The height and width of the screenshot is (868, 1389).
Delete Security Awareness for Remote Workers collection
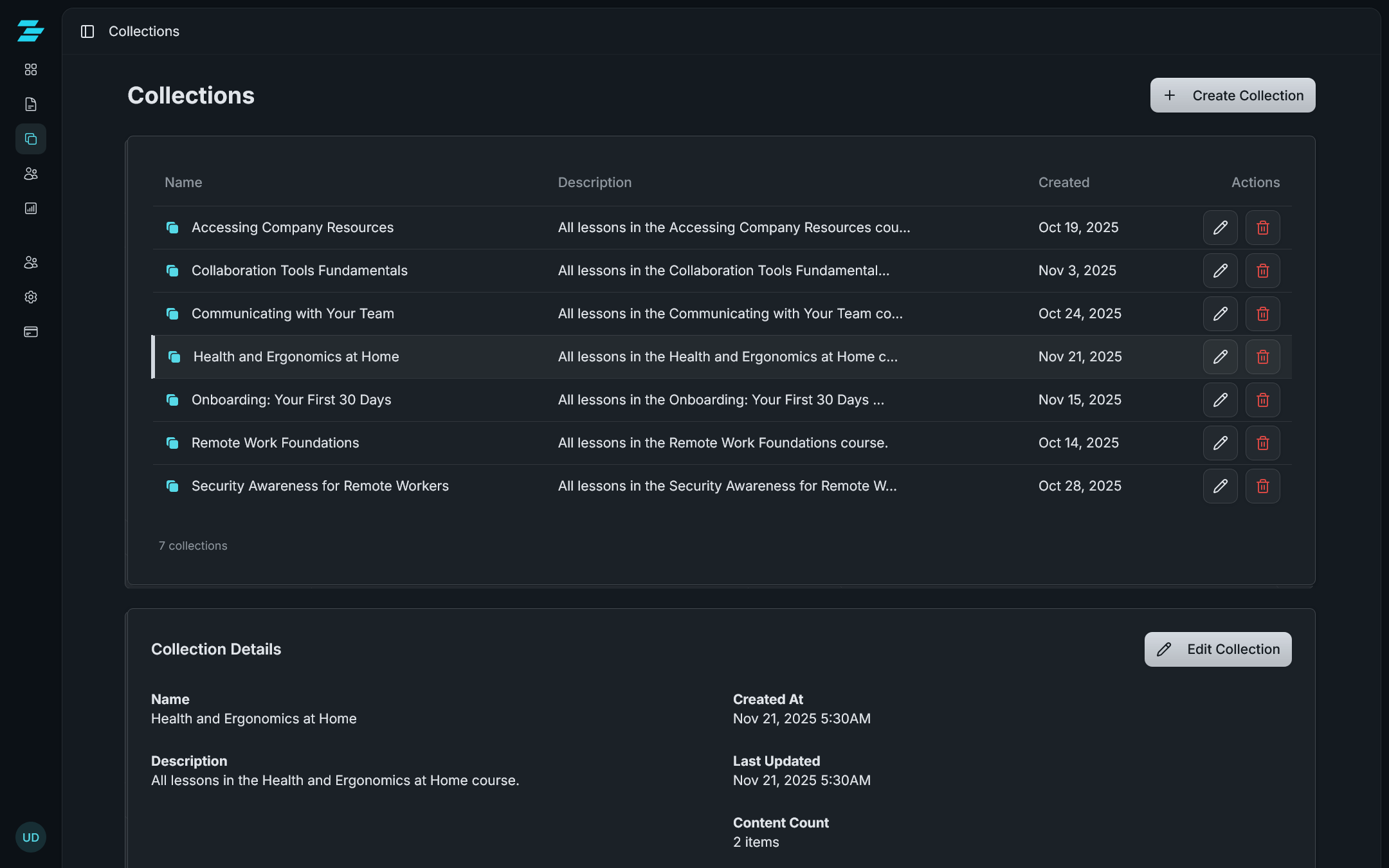pos(1262,486)
